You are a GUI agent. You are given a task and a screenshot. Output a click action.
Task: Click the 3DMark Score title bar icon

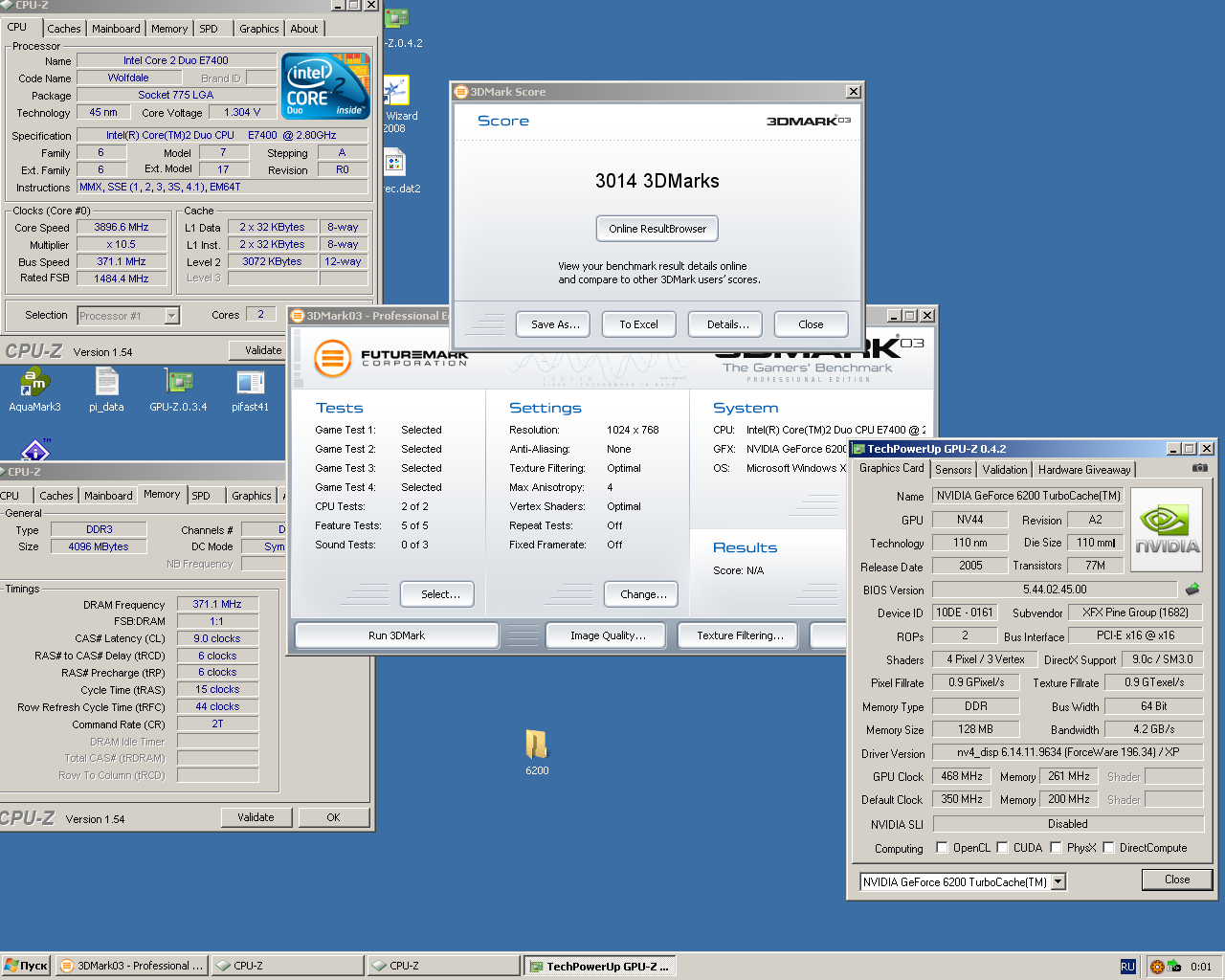pyautogui.click(x=461, y=92)
